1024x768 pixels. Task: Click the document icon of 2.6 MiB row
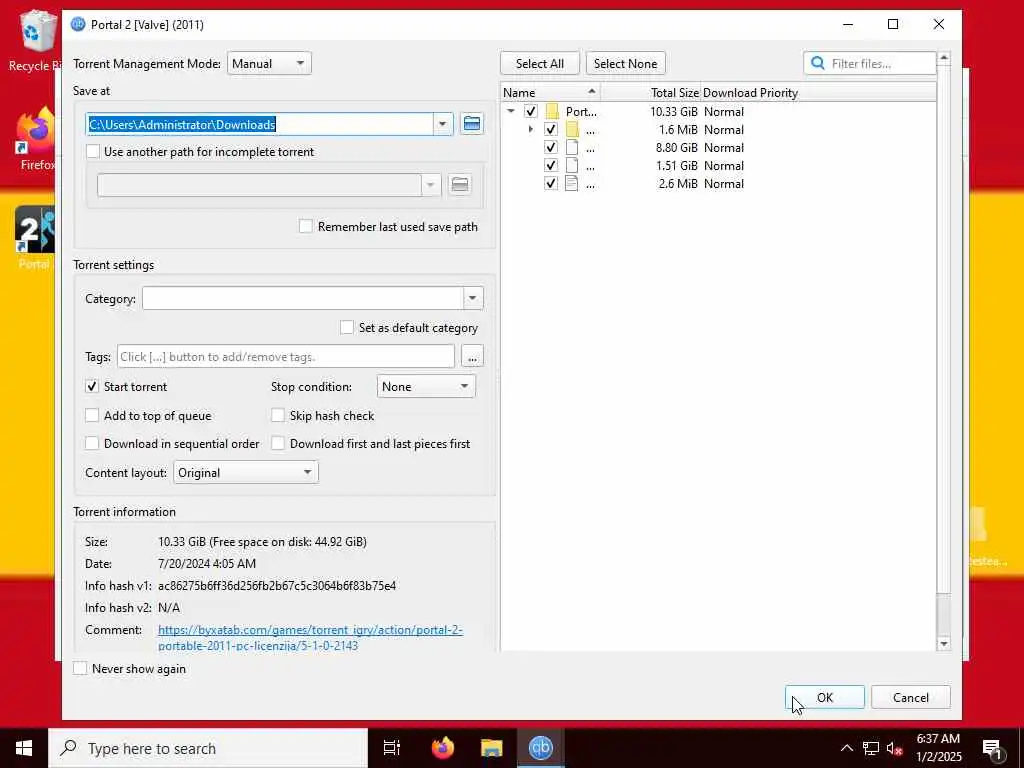click(x=571, y=184)
